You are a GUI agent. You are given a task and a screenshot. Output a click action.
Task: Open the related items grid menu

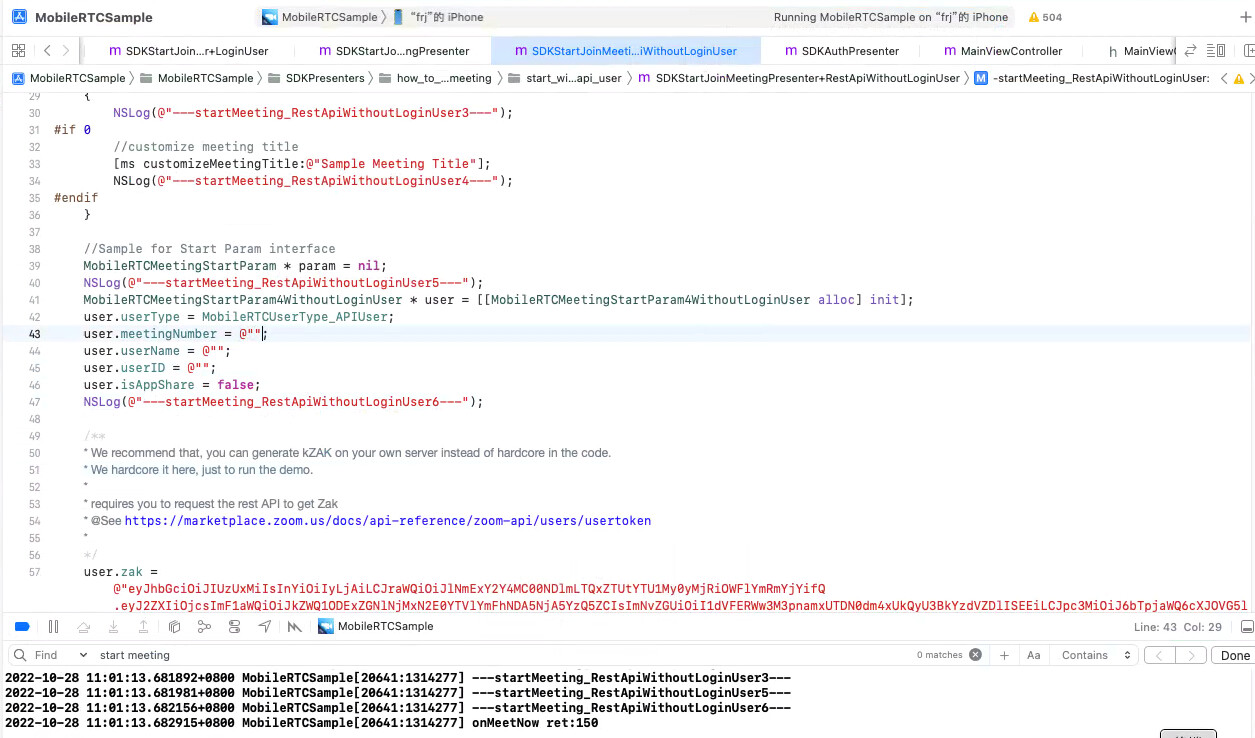(x=19, y=50)
